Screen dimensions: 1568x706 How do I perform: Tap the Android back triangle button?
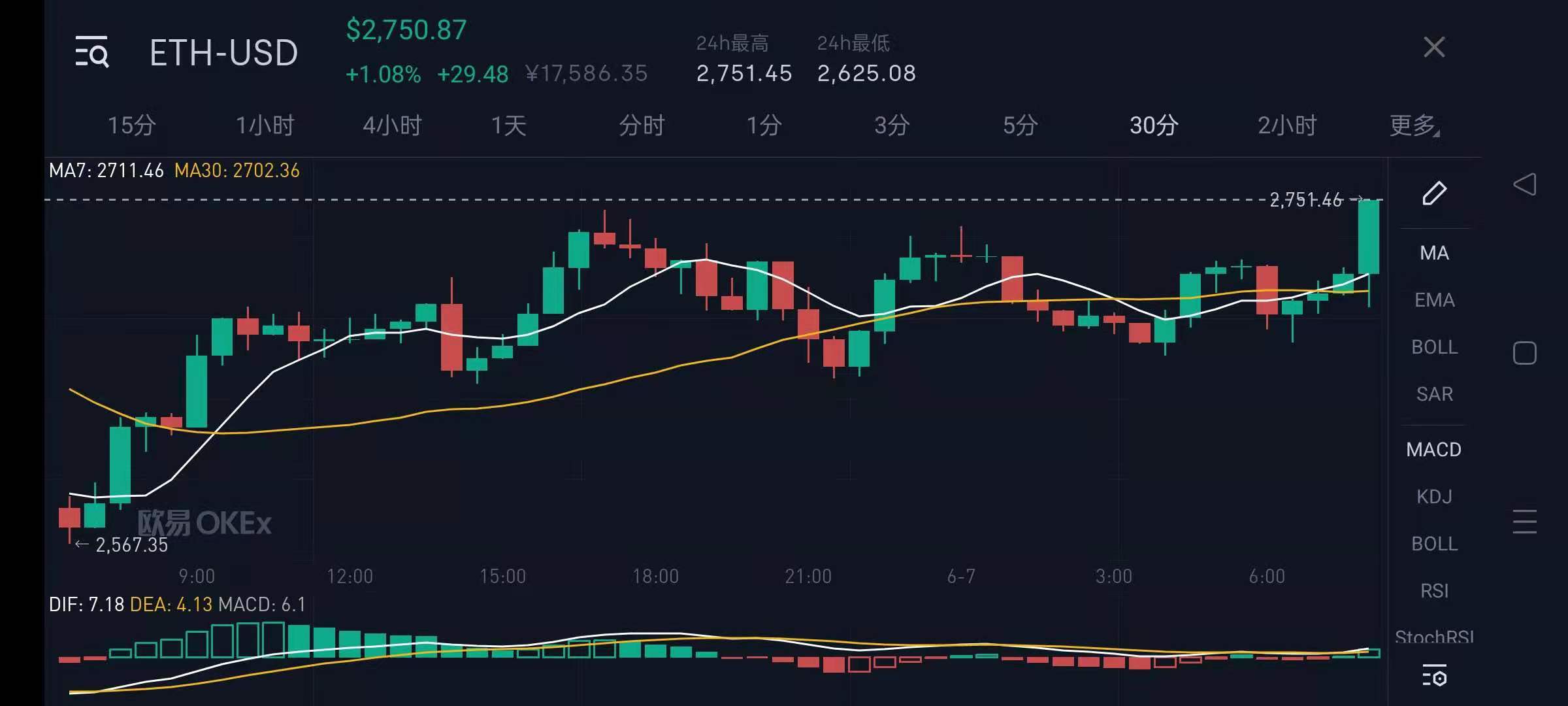[1524, 184]
